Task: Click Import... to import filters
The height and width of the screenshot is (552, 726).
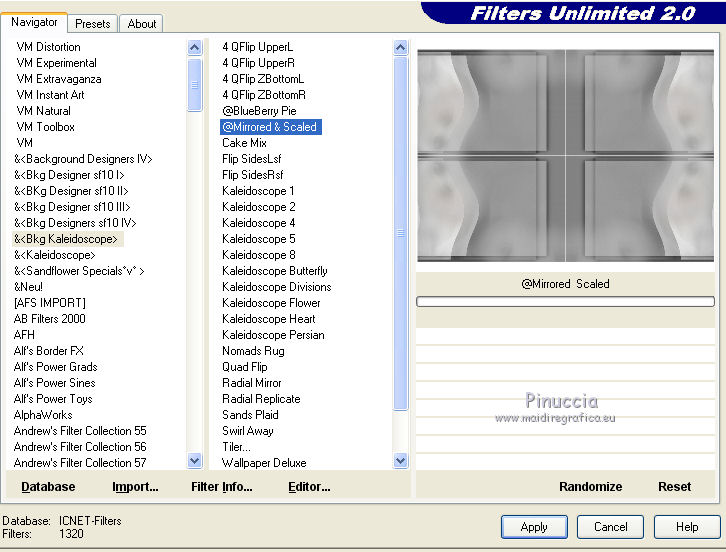Action: pos(135,487)
